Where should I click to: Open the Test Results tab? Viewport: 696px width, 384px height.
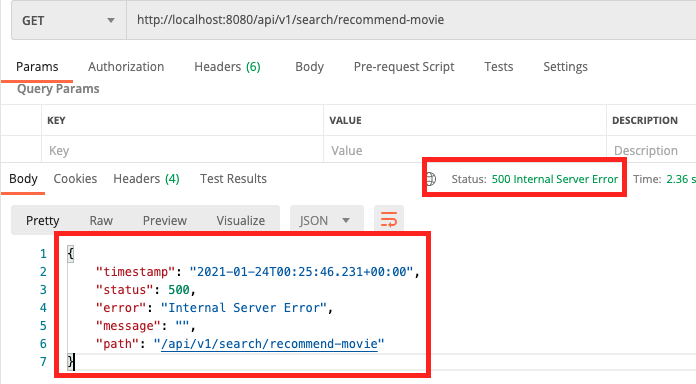233,178
